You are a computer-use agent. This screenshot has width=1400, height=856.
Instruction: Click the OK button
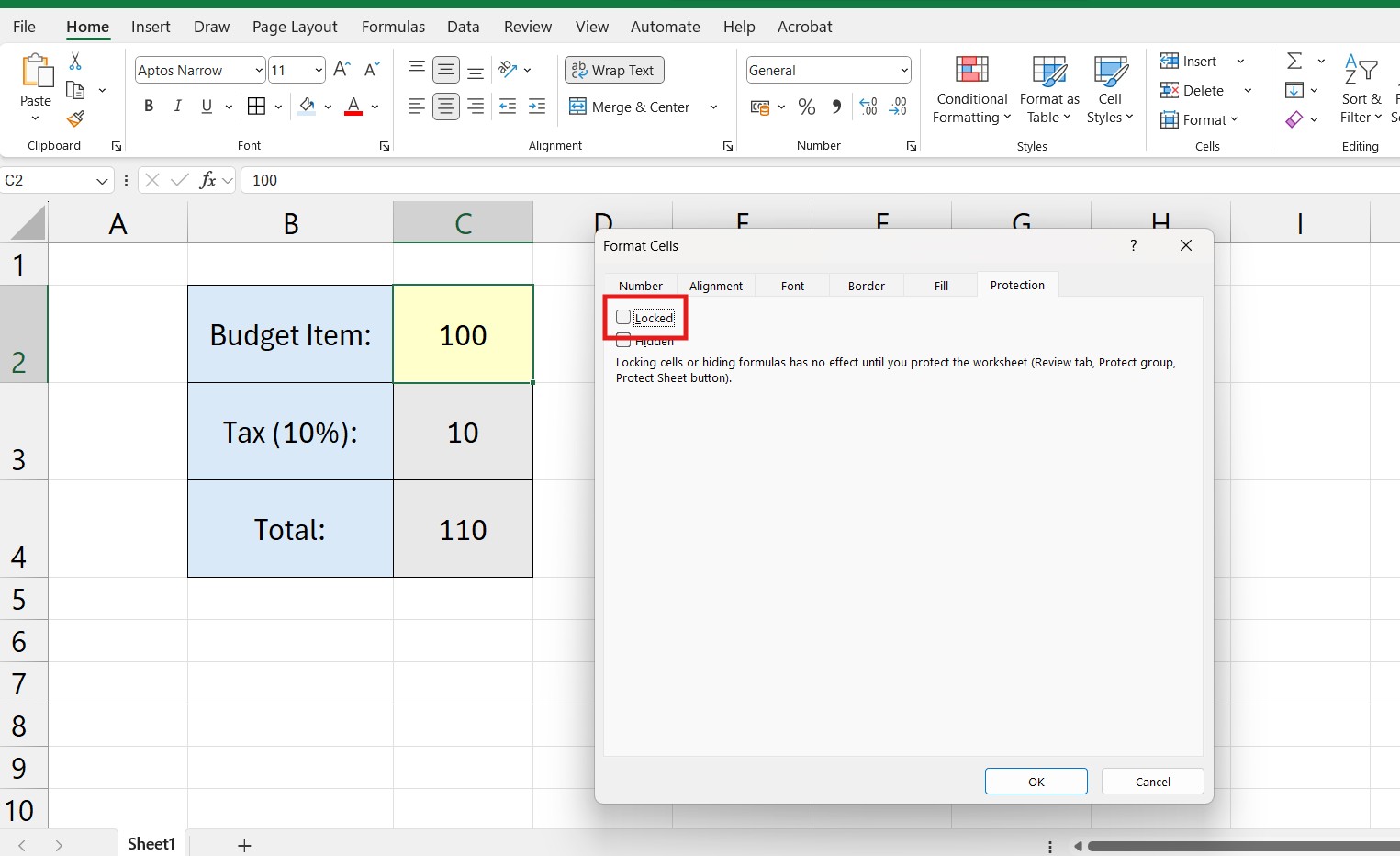[1036, 782]
